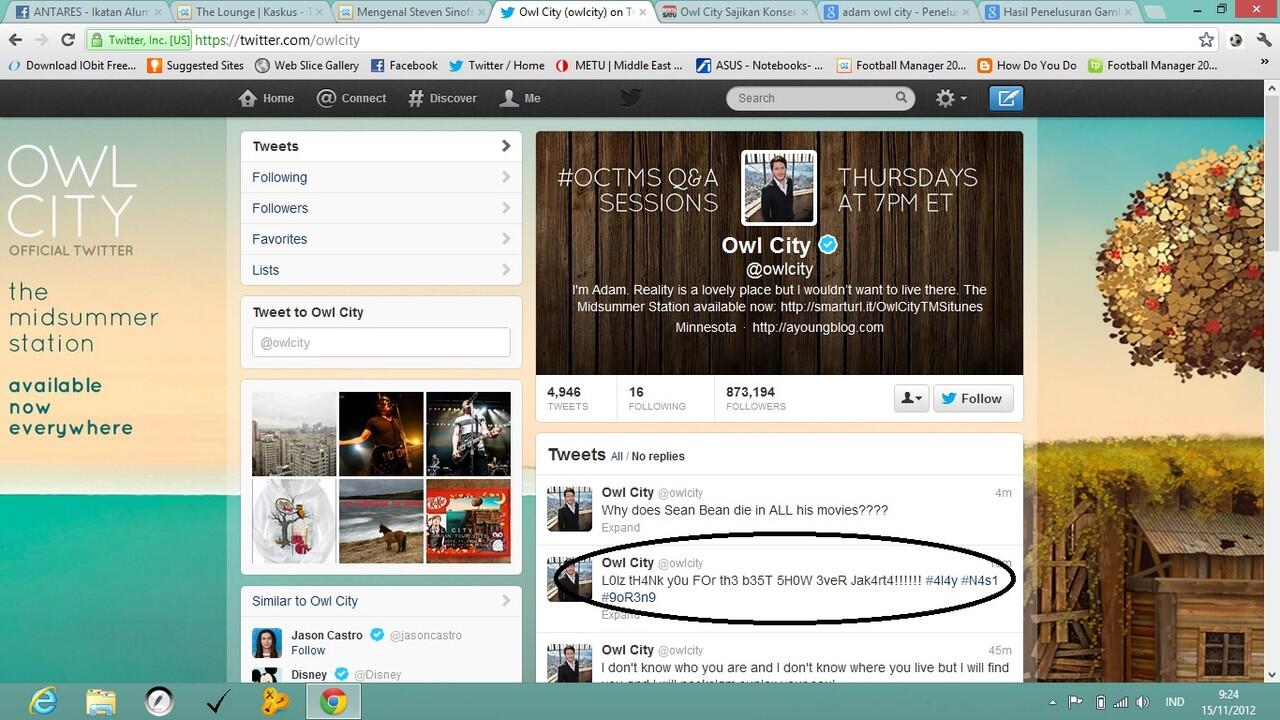The width and height of the screenshot is (1280, 720).
Task: Open the settings gear dropdown
Action: coord(950,98)
